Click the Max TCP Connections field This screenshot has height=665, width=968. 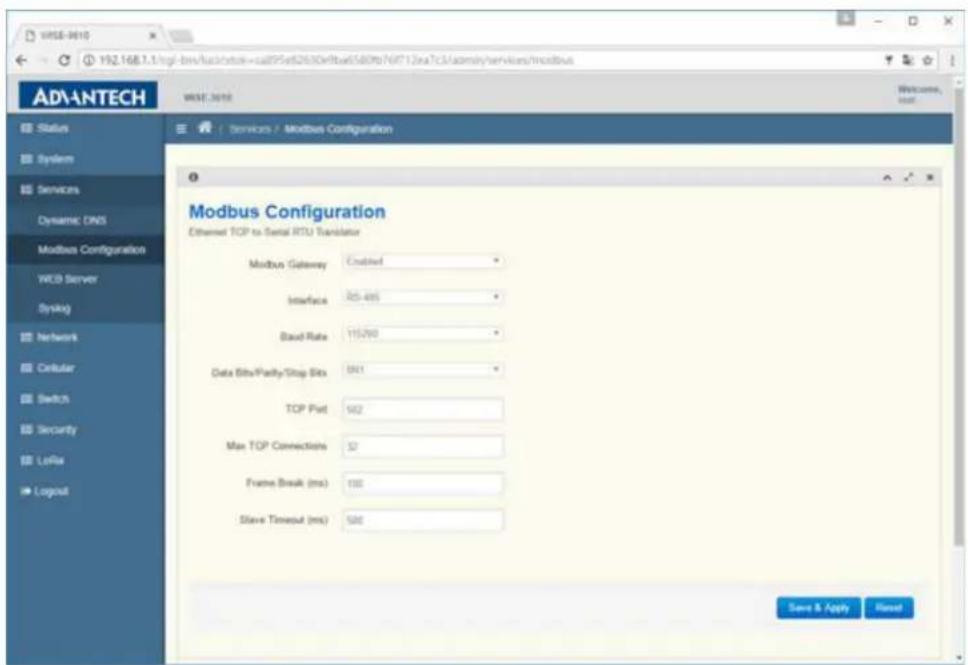click(x=423, y=446)
